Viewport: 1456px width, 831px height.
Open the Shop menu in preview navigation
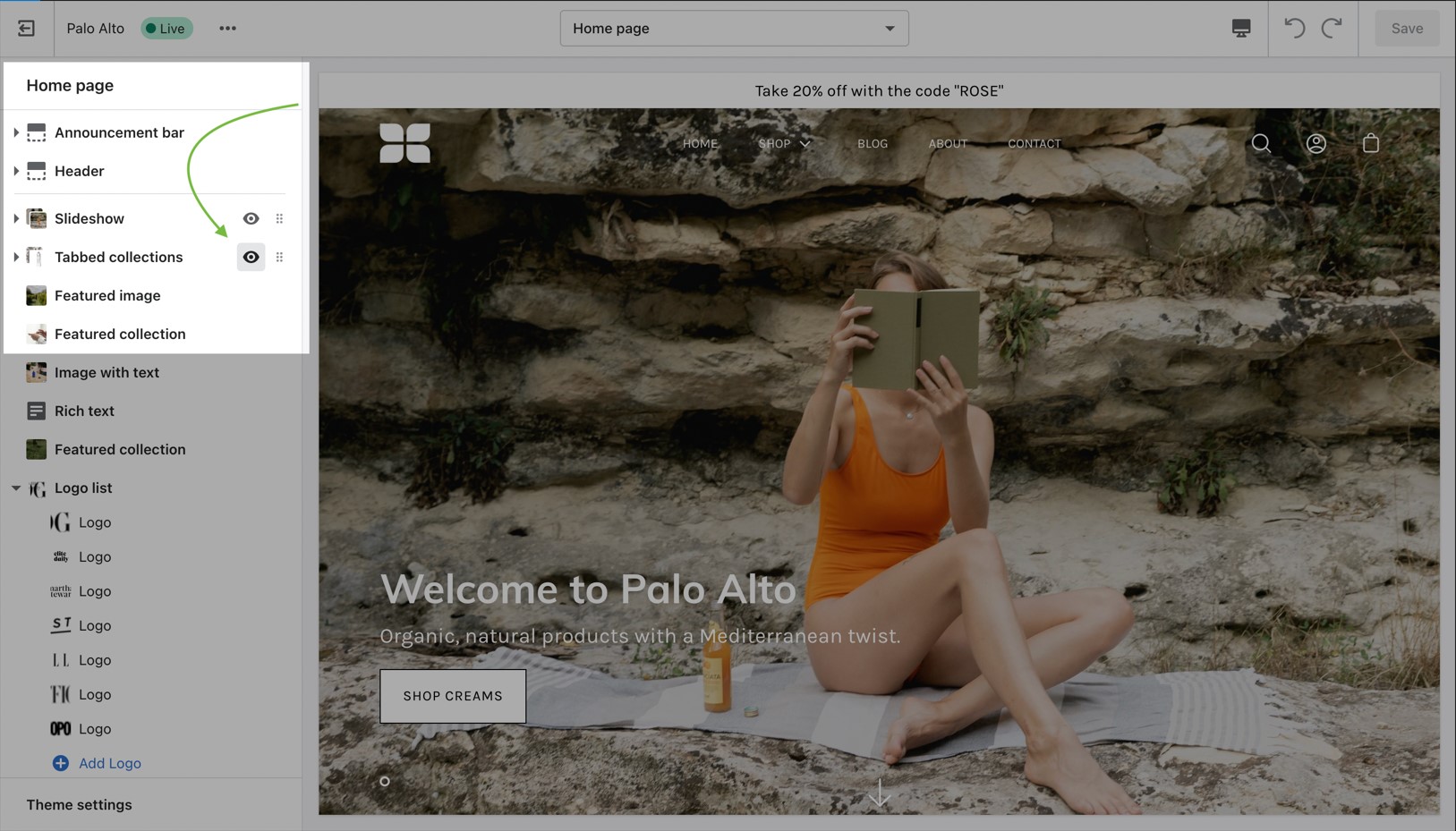784,144
